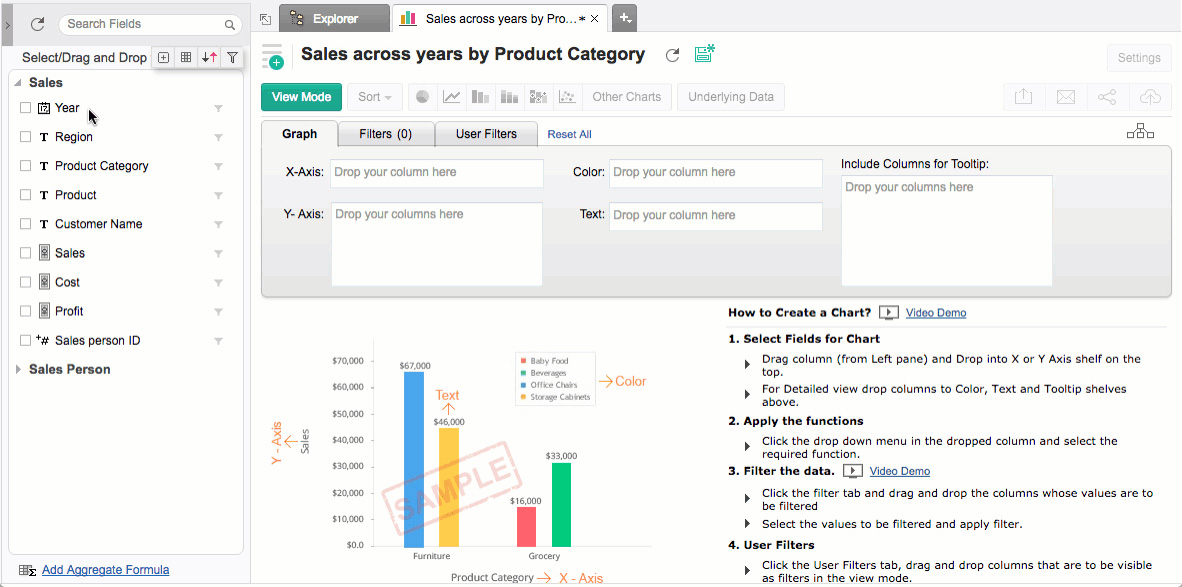Click the email envelope icon
The image size is (1182, 587).
[1066, 97]
